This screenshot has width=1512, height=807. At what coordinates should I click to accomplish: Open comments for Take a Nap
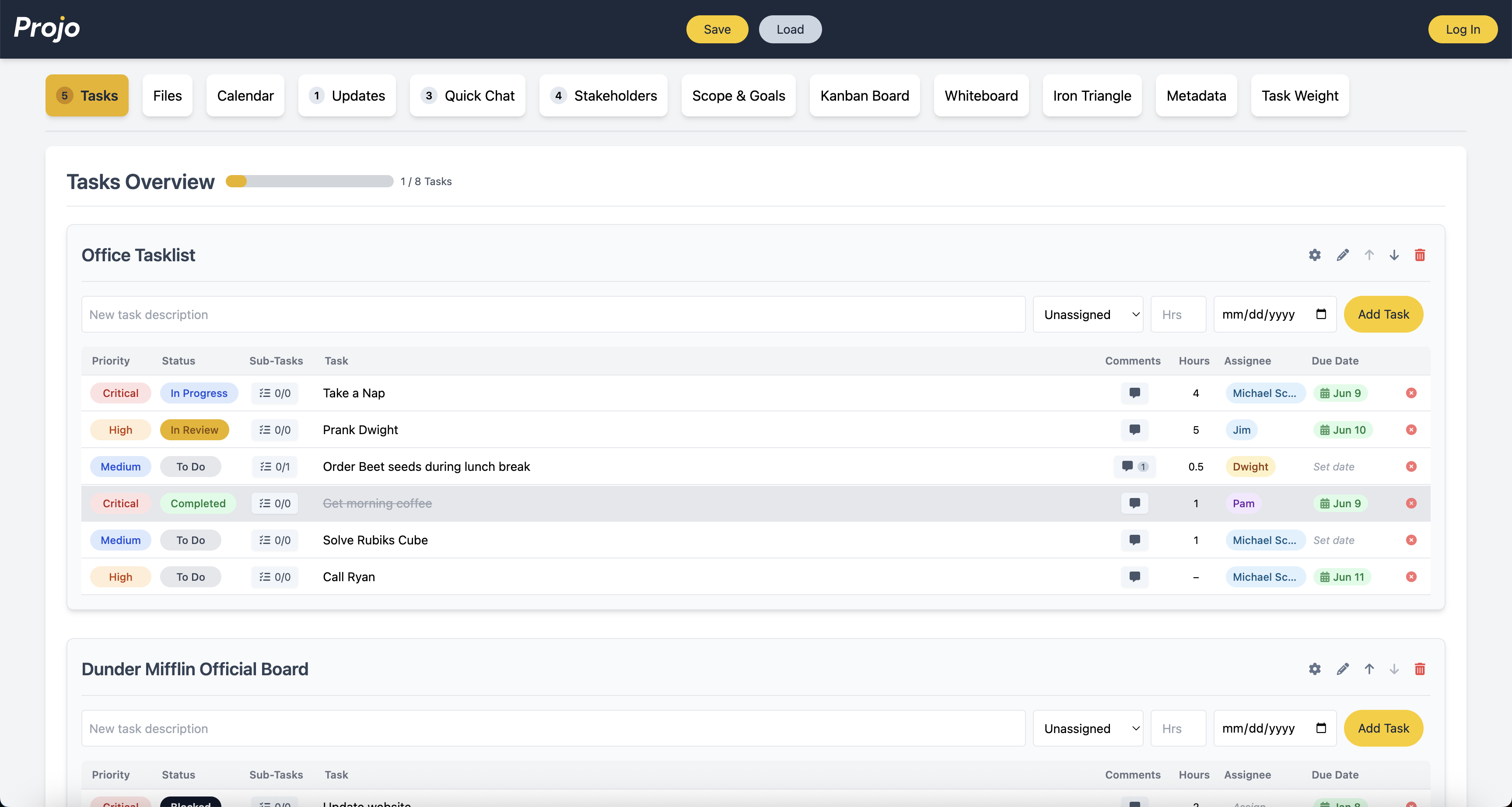tap(1134, 393)
